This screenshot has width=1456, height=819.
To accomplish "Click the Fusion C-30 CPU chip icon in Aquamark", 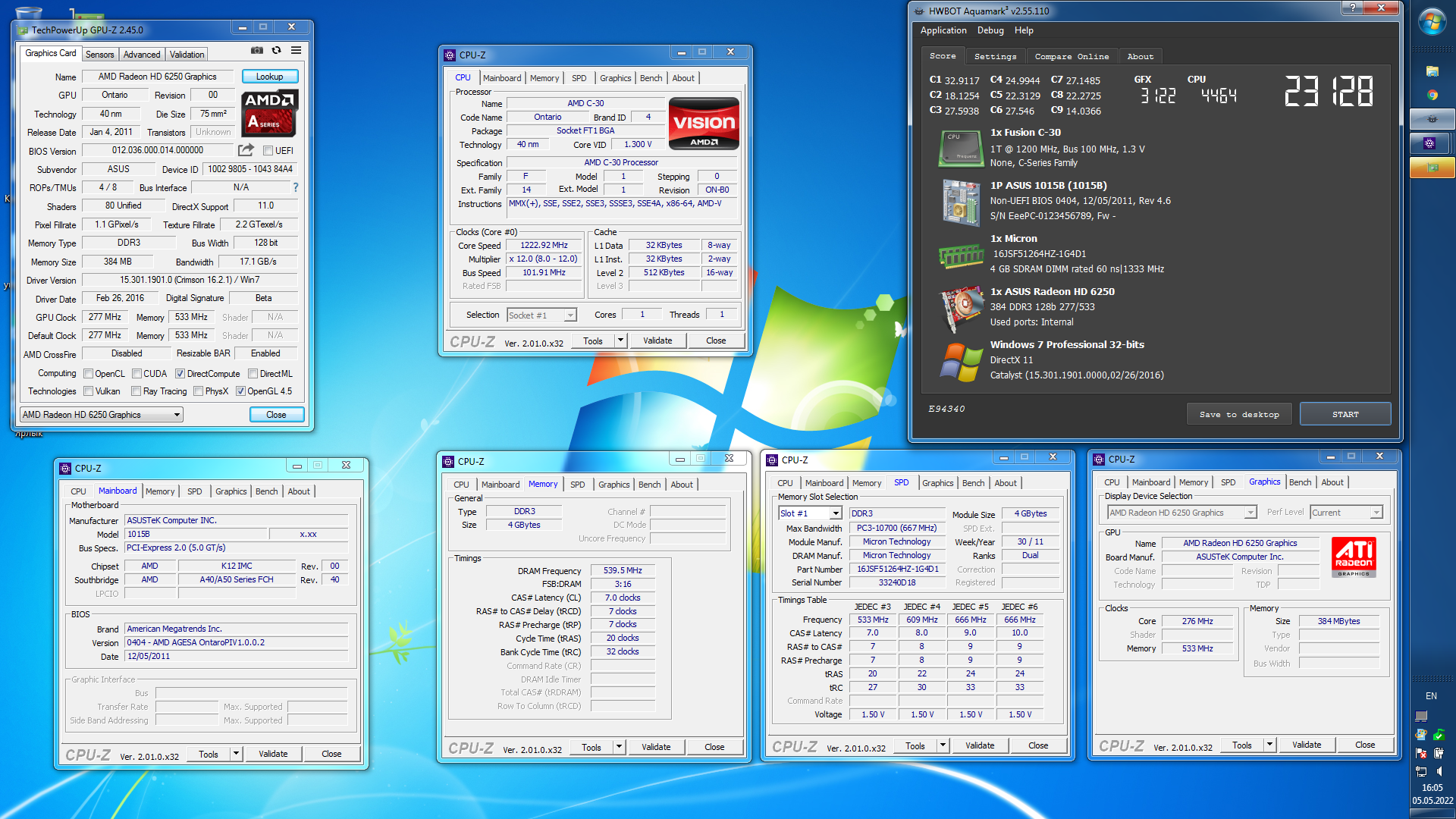I will coord(961,148).
